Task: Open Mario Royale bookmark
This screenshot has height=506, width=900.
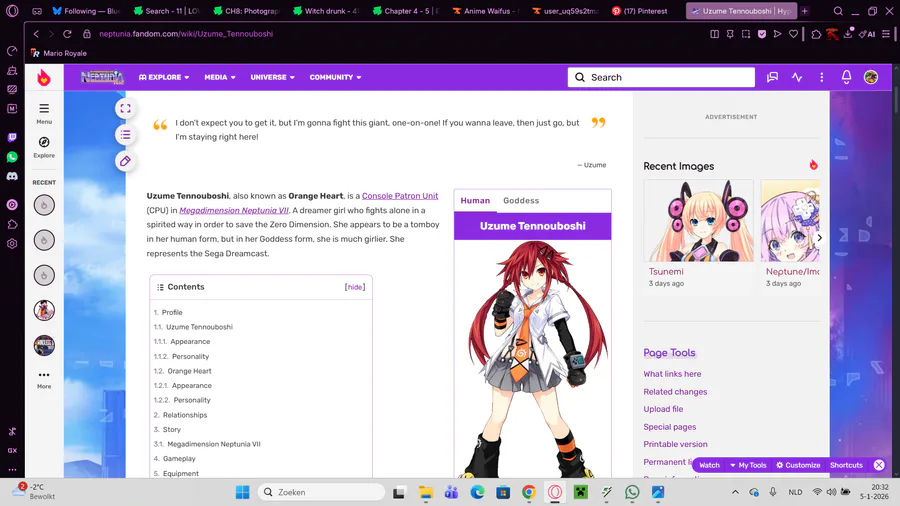Action: (x=59, y=53)
